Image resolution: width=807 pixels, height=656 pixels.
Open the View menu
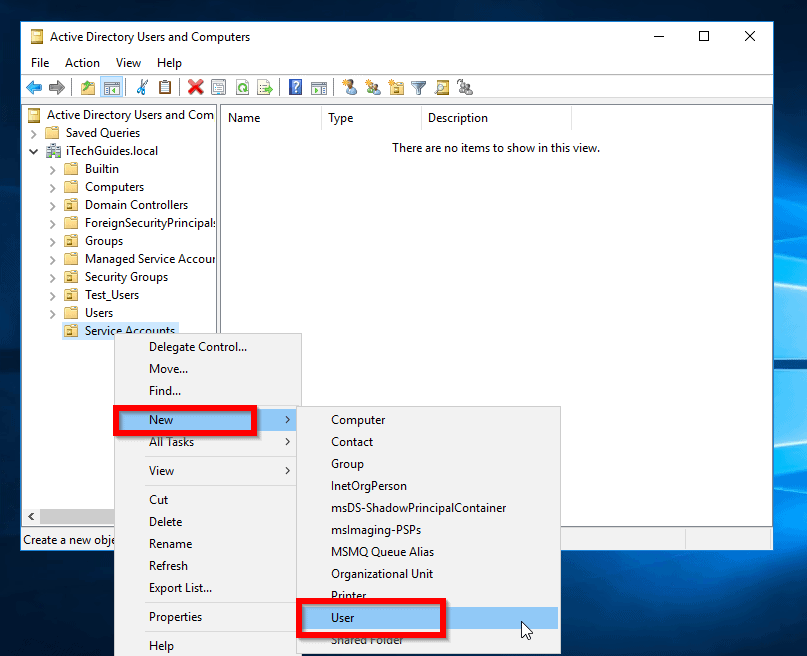[x=128, y=62]
